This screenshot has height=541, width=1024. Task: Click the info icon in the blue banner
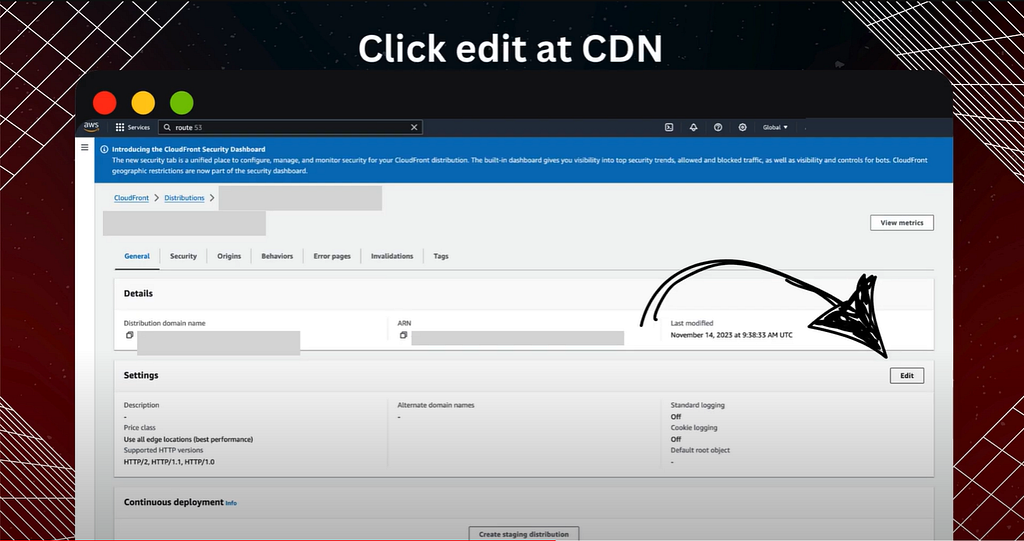pyautogui.click(x=104, y=149)
